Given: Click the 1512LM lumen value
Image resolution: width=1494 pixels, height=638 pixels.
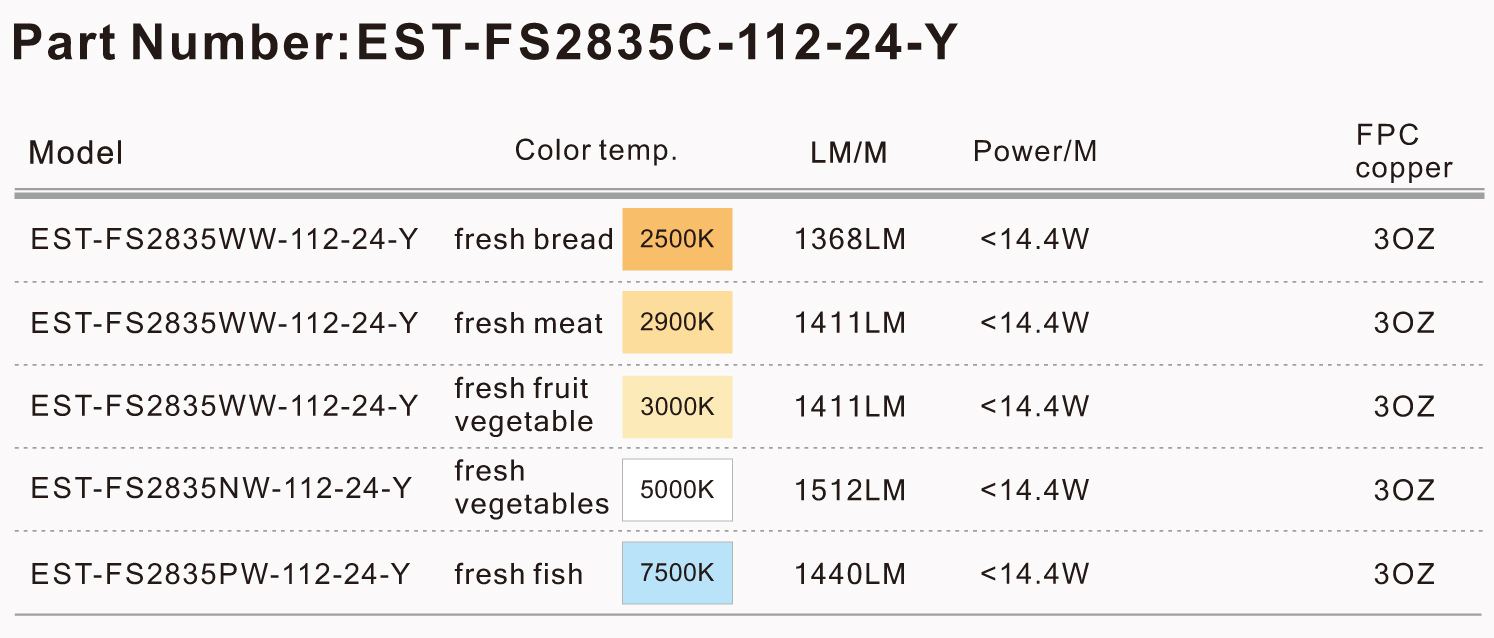Looking at the screenshot, I should click(850, 491).
